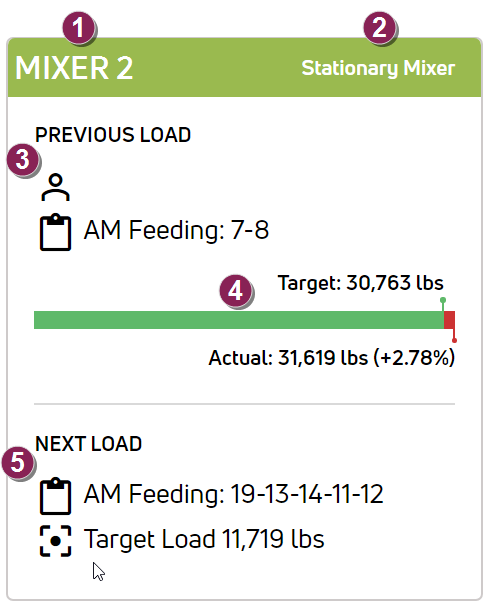
Task: Click callout badge number 3
Action: tap(23, 160)
